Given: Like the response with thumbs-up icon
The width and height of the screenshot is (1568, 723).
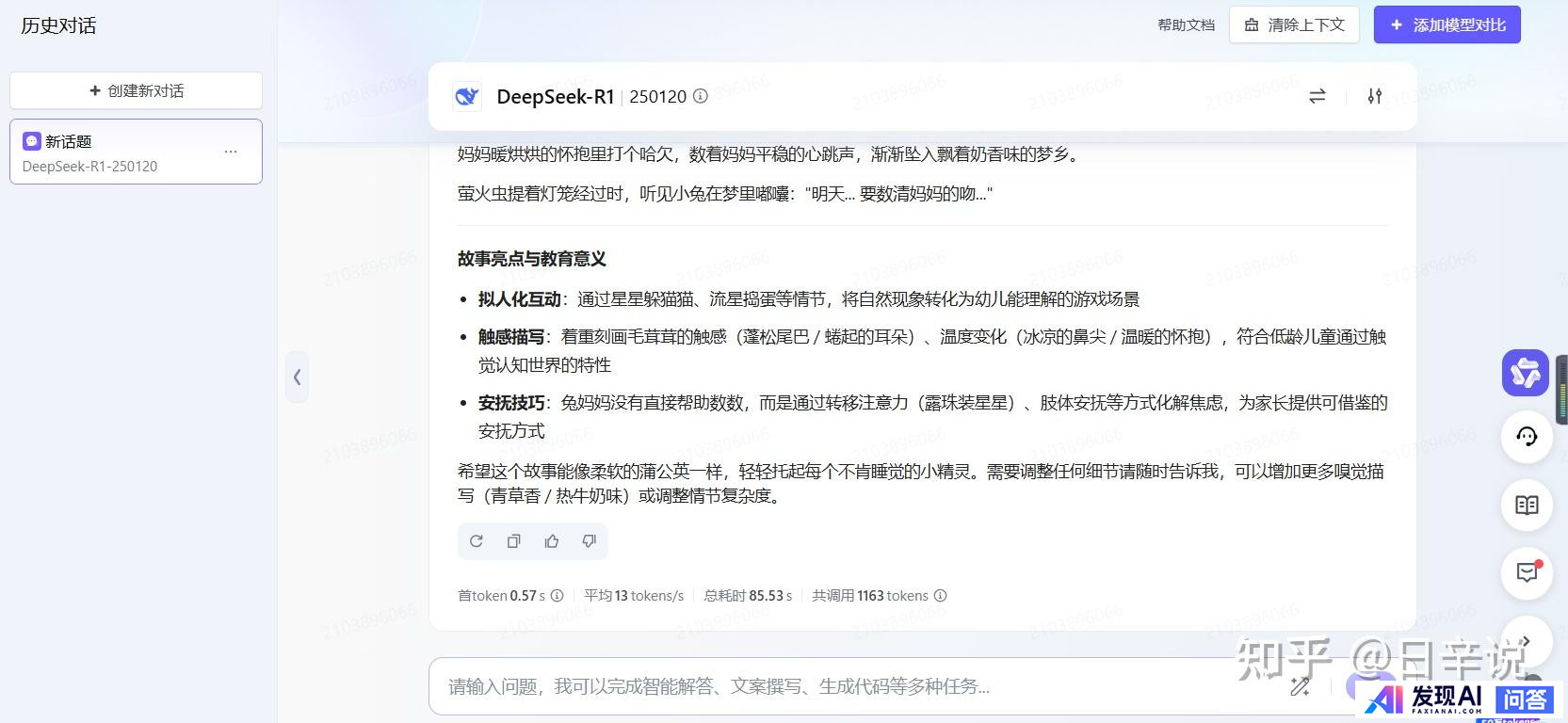Looking at the screenshot, I should (552, 541).
